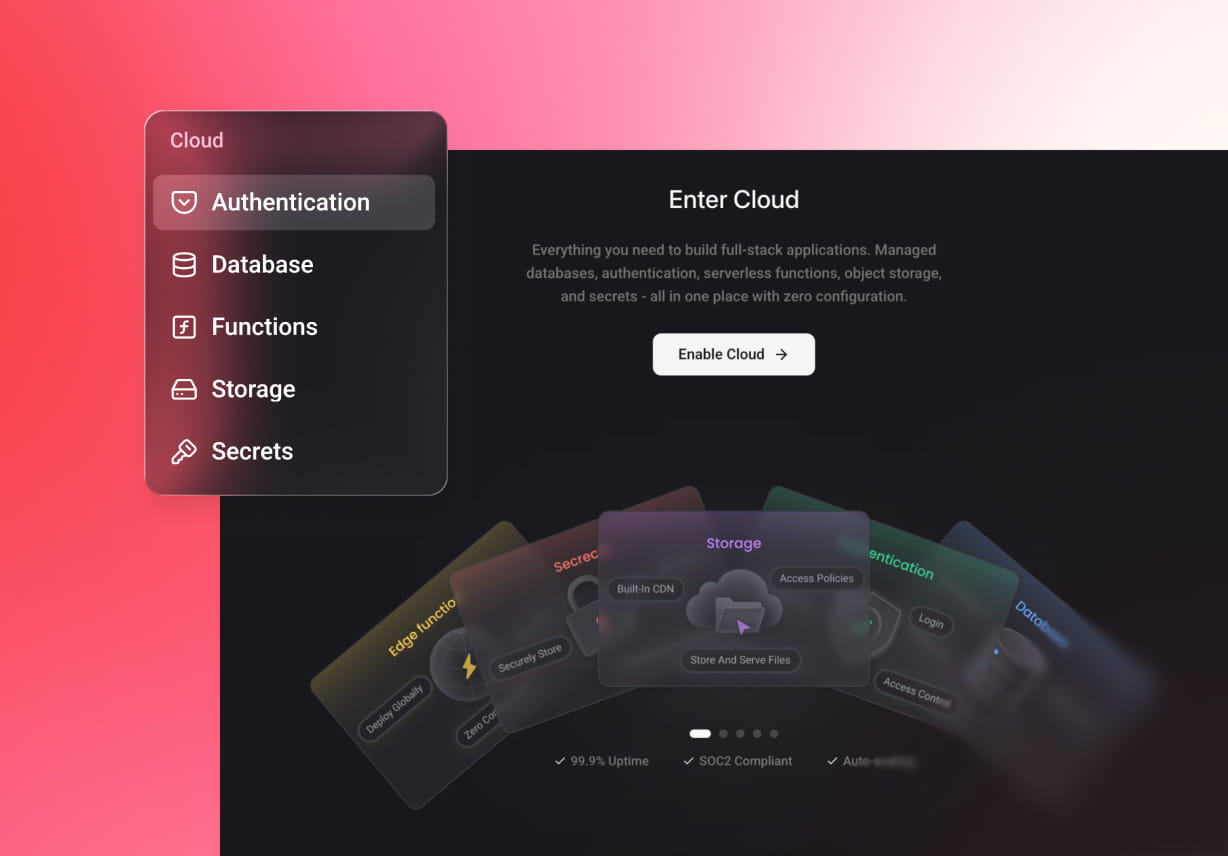Click the arrow inside Enable Cloud button
Screen dimensions: 1228x856
[x=782, y=354]
